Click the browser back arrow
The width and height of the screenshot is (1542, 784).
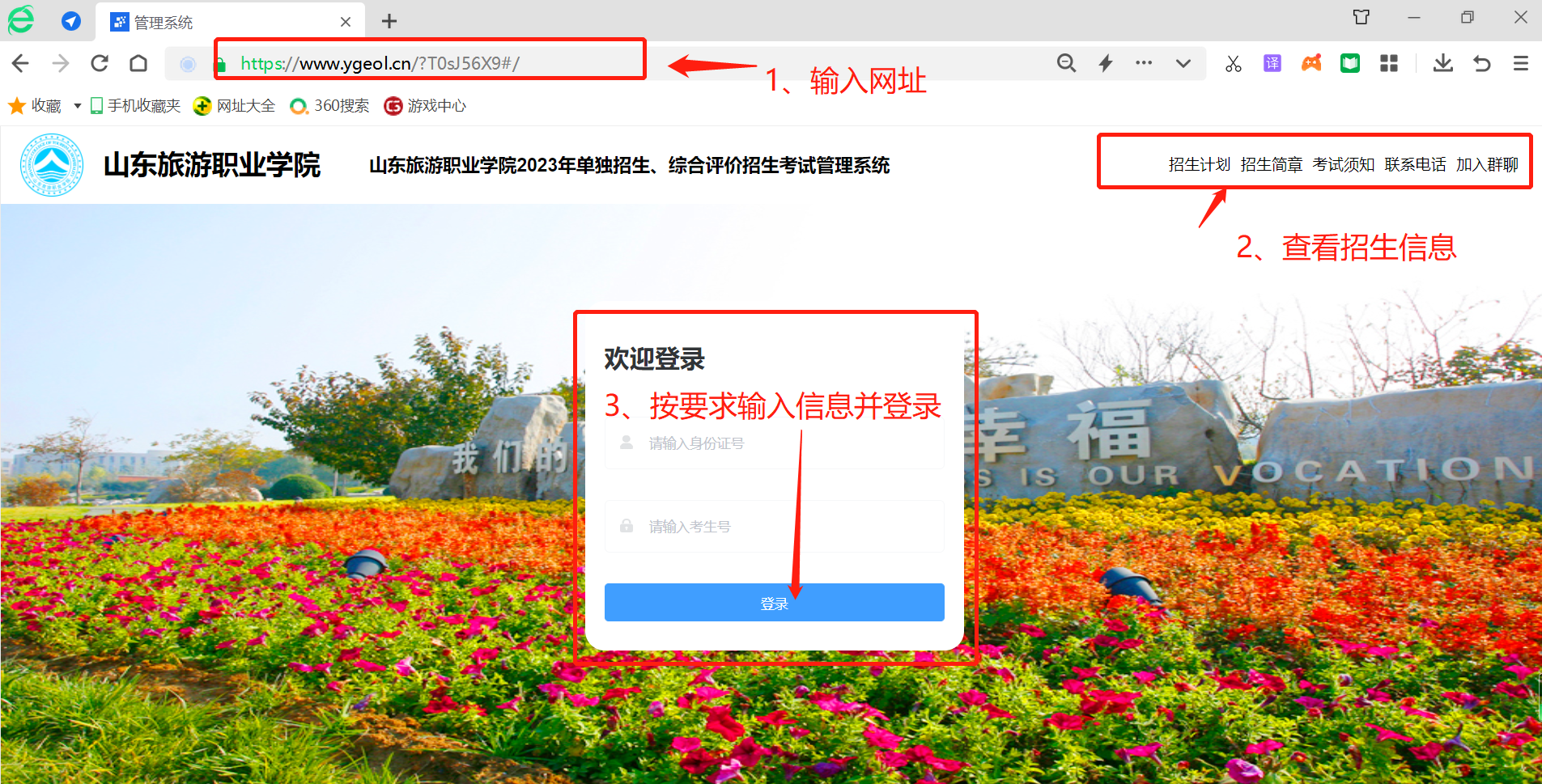click(x=21, y=63)
